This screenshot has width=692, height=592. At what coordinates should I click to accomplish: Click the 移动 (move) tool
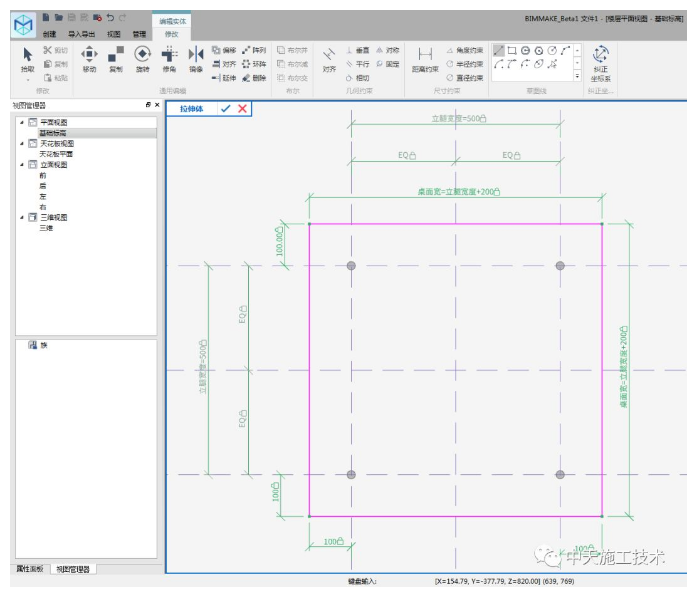(x=89, y=59)
